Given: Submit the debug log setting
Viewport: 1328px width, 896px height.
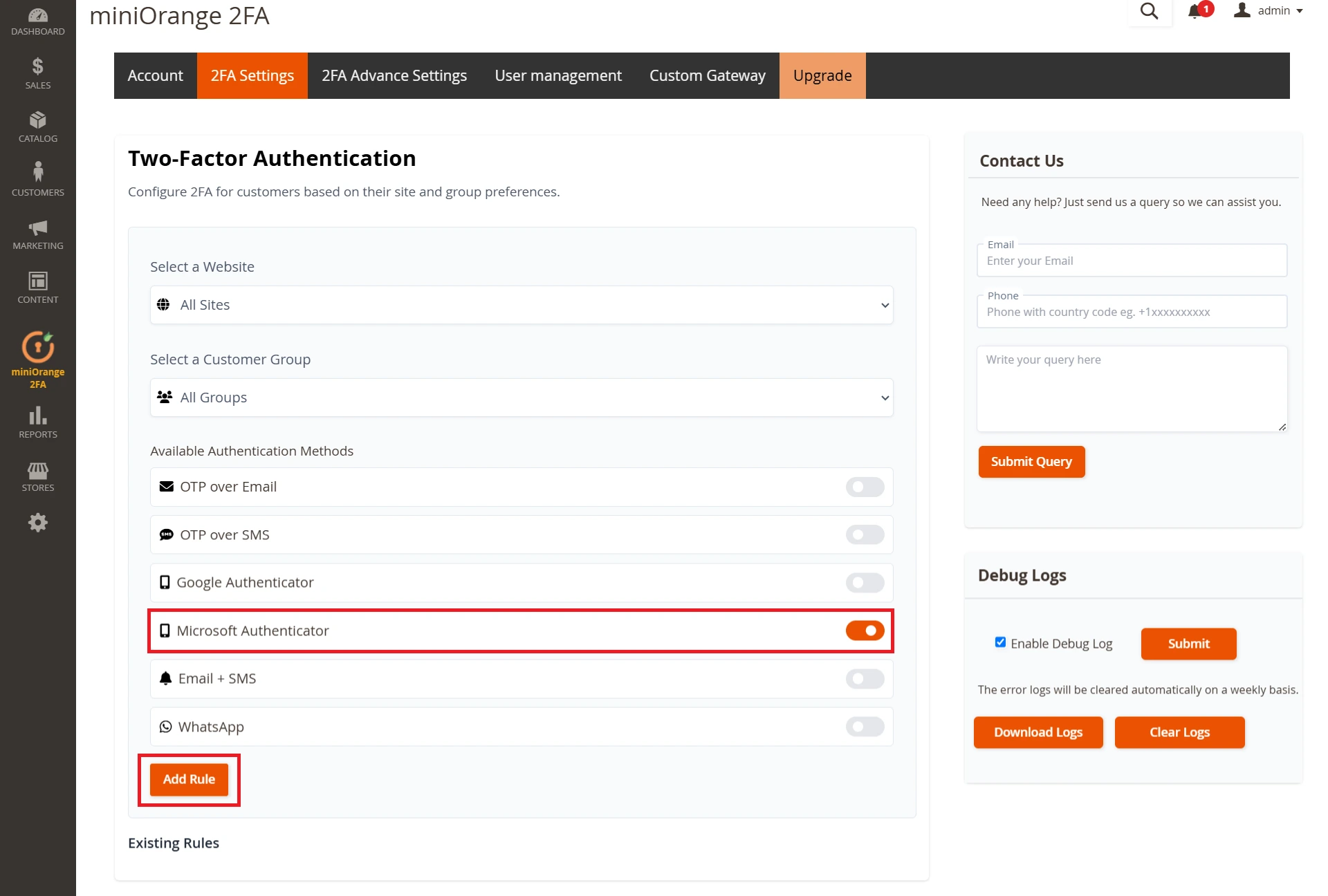Looking at the screenshot, I should [1188, 644].
